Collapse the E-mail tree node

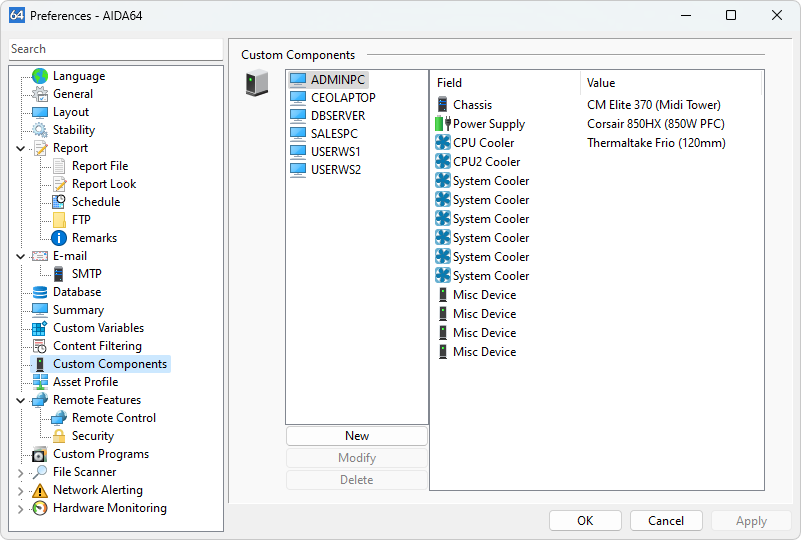point(21,256)
